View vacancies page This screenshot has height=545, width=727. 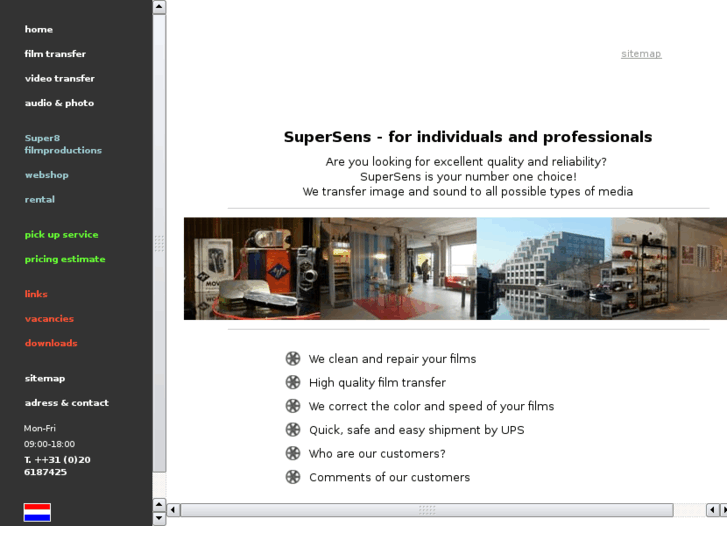click(49, 319)
